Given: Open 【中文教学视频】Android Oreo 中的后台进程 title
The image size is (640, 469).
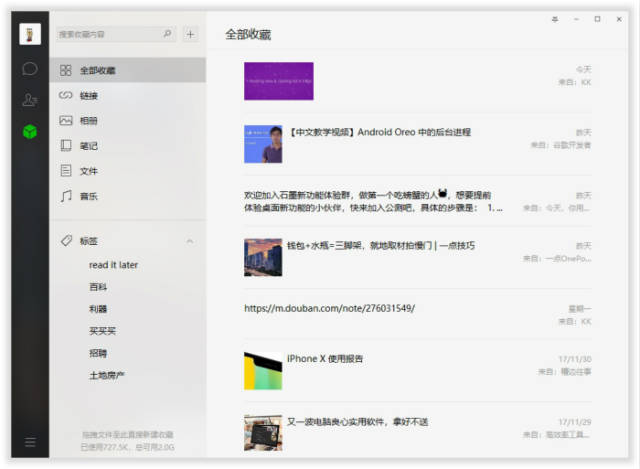Looking at the screenshot, I should [x=380, y=132].
